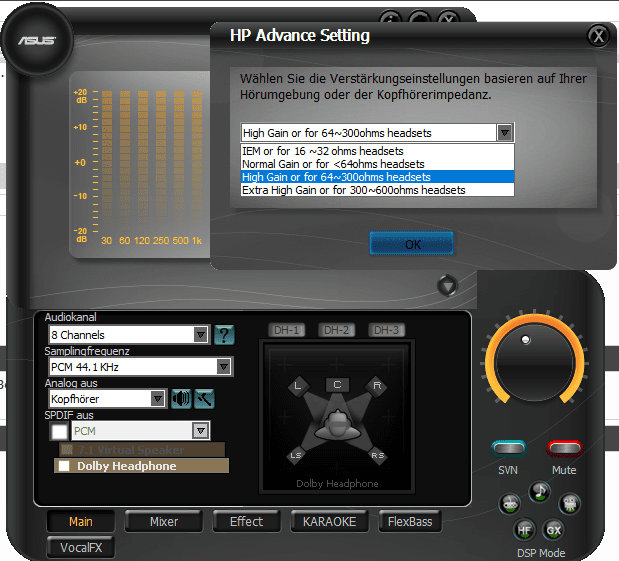Click the C center speaker icon
The width and height of the screenshot is (619, 561).
pos(337,385)
